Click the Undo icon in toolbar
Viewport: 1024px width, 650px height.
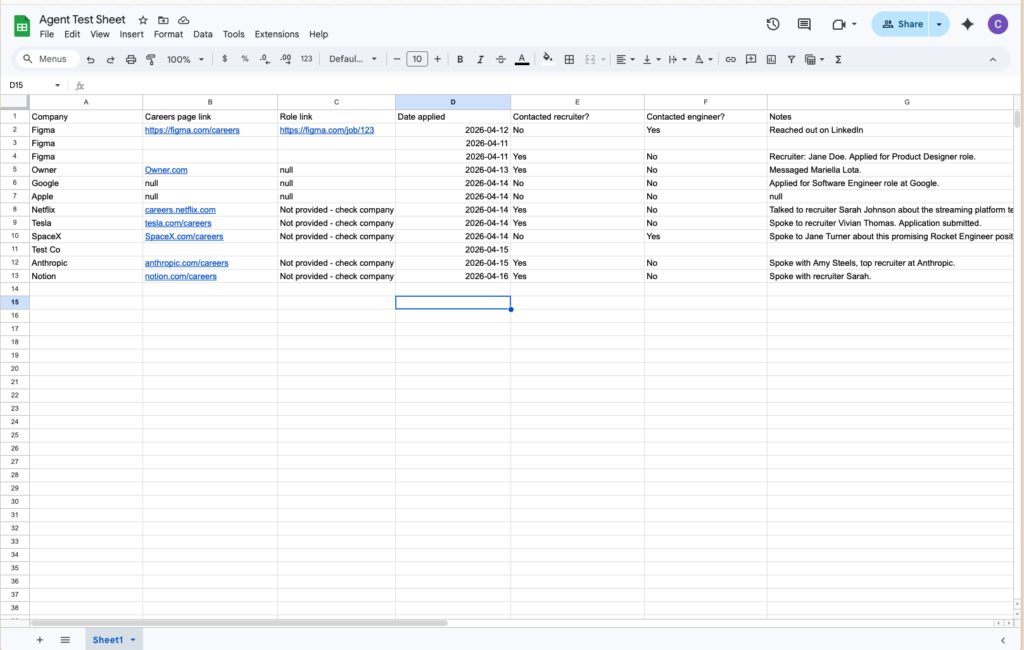tap(91, 60)
